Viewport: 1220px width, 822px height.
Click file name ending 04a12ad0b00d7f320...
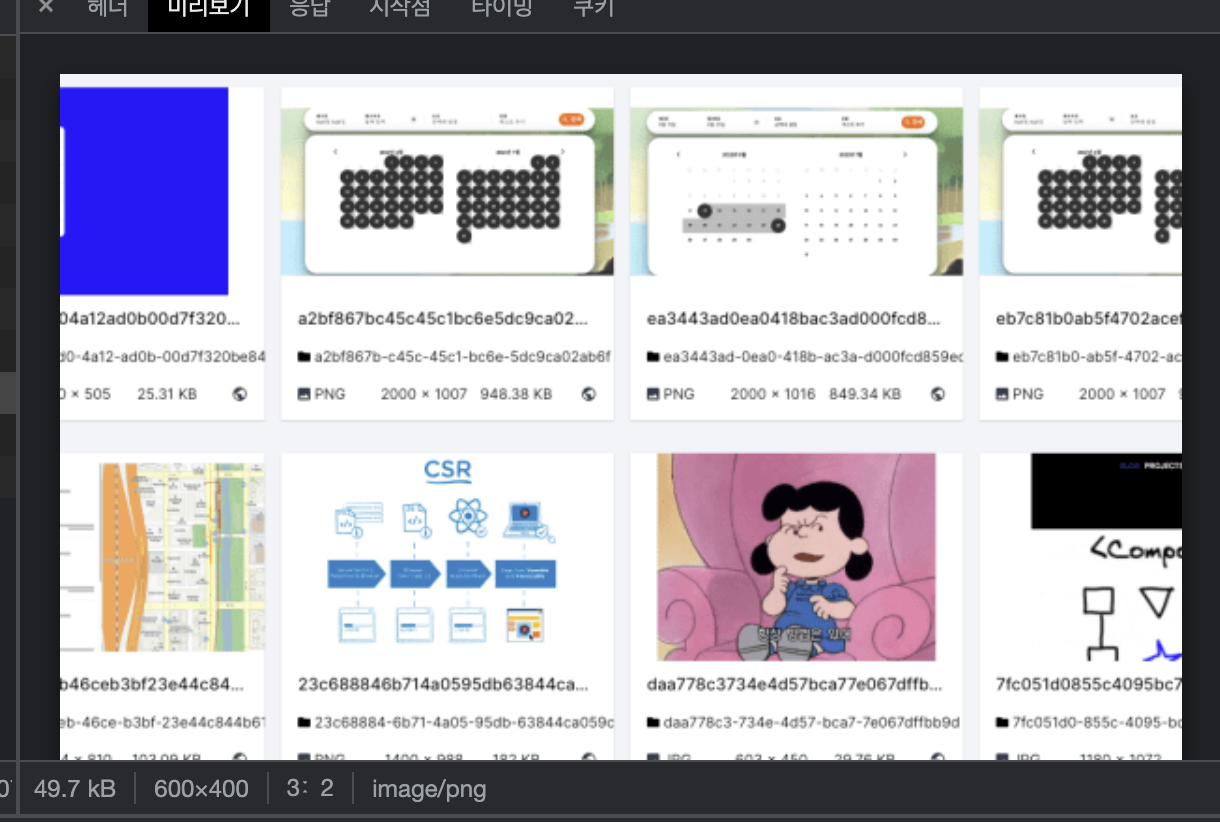tap(150, 320)
